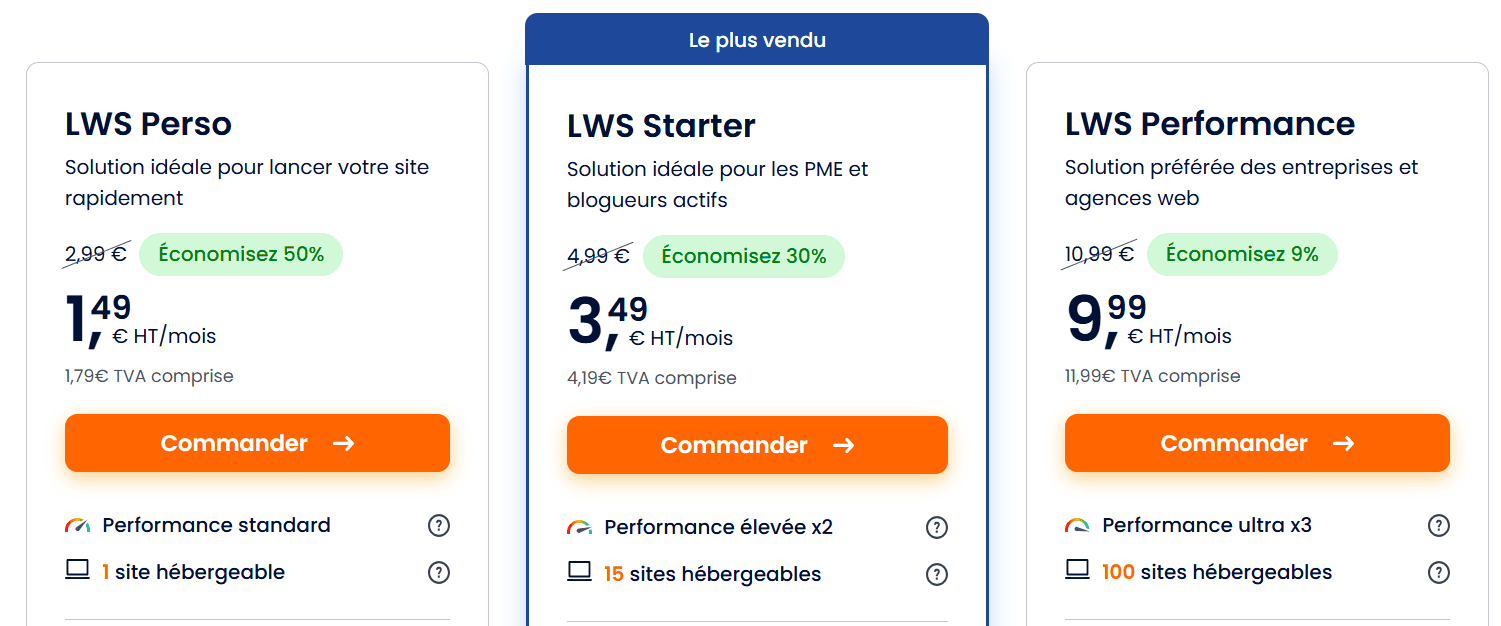Open tooltip for Performance ultra x3

click(x=1439, y=524)
